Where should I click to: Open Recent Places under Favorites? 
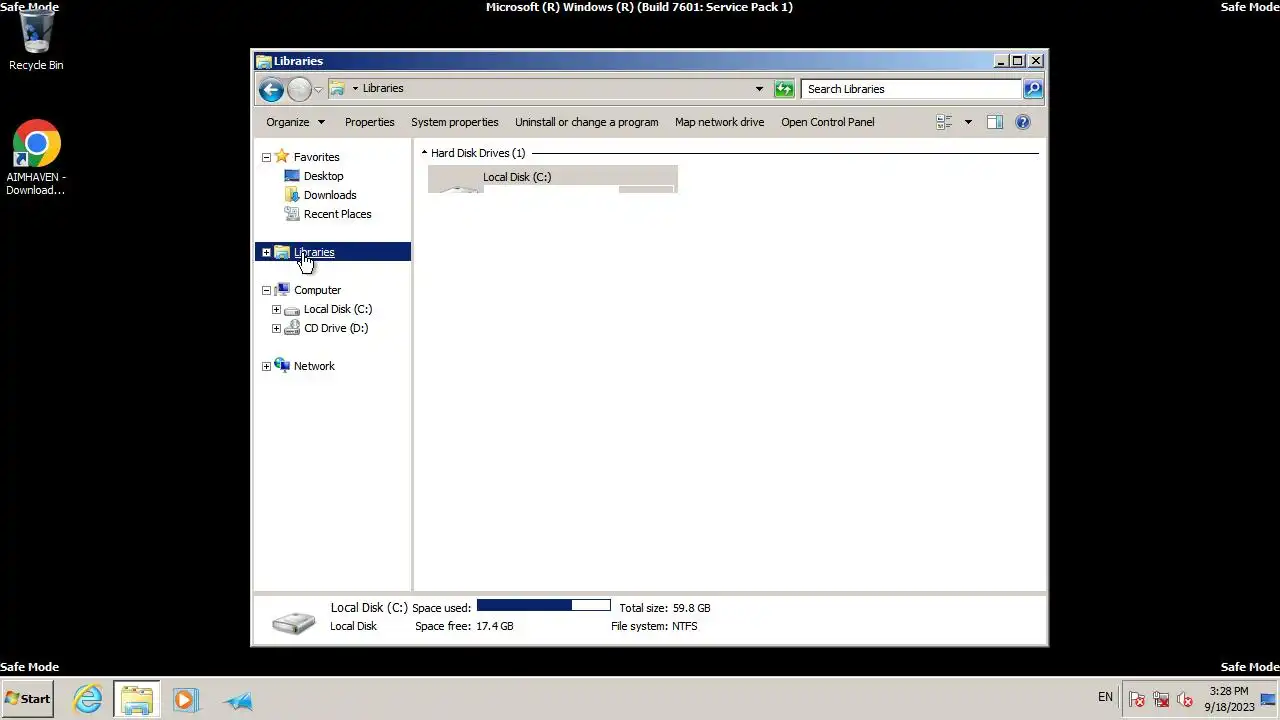point(338,214)
